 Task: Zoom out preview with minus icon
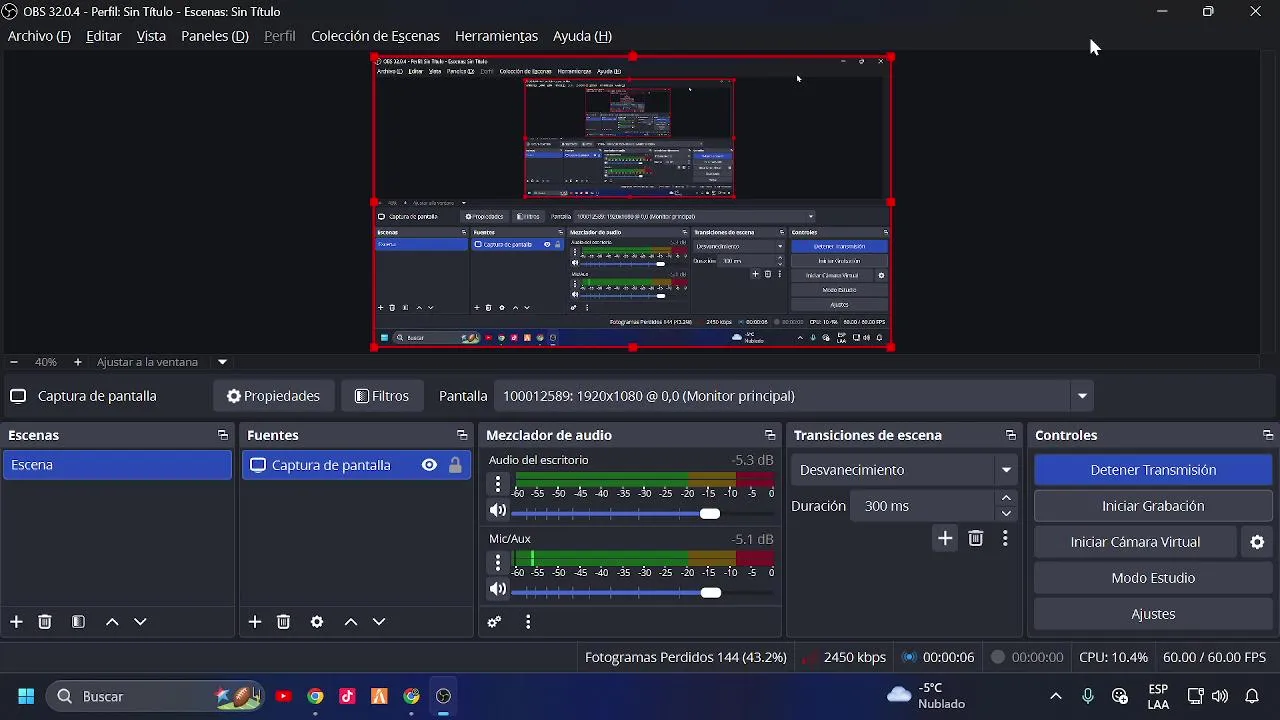point(13,362)
